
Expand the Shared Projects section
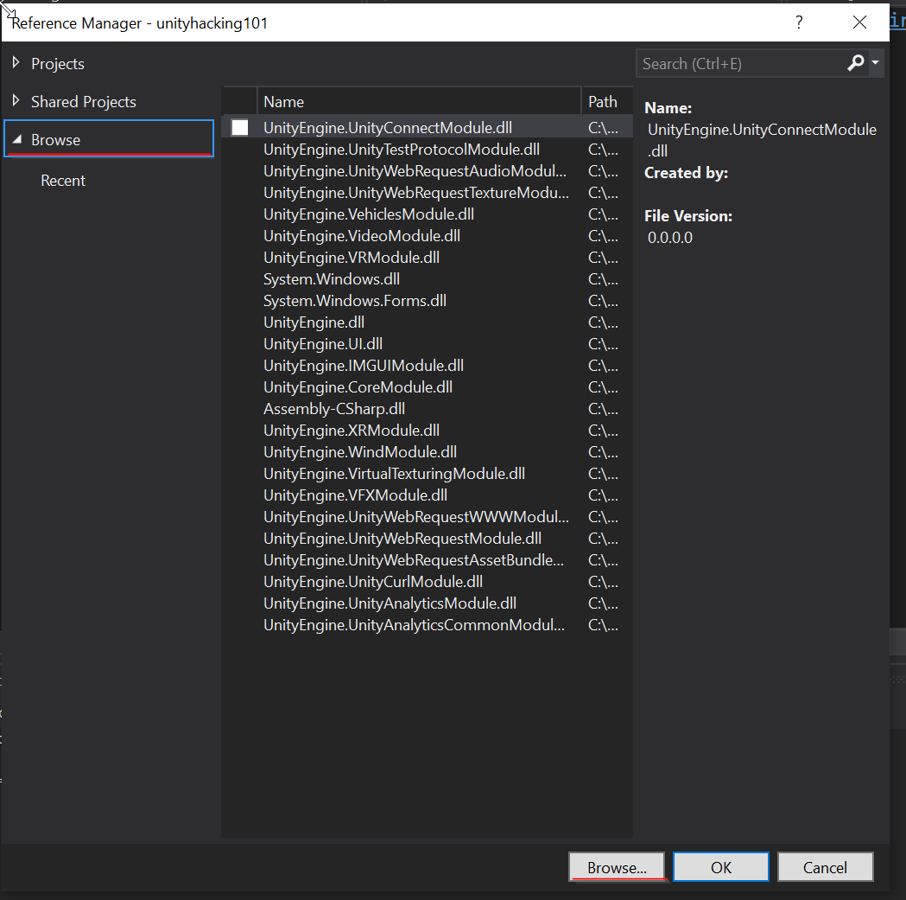click(x=16, y=101)
